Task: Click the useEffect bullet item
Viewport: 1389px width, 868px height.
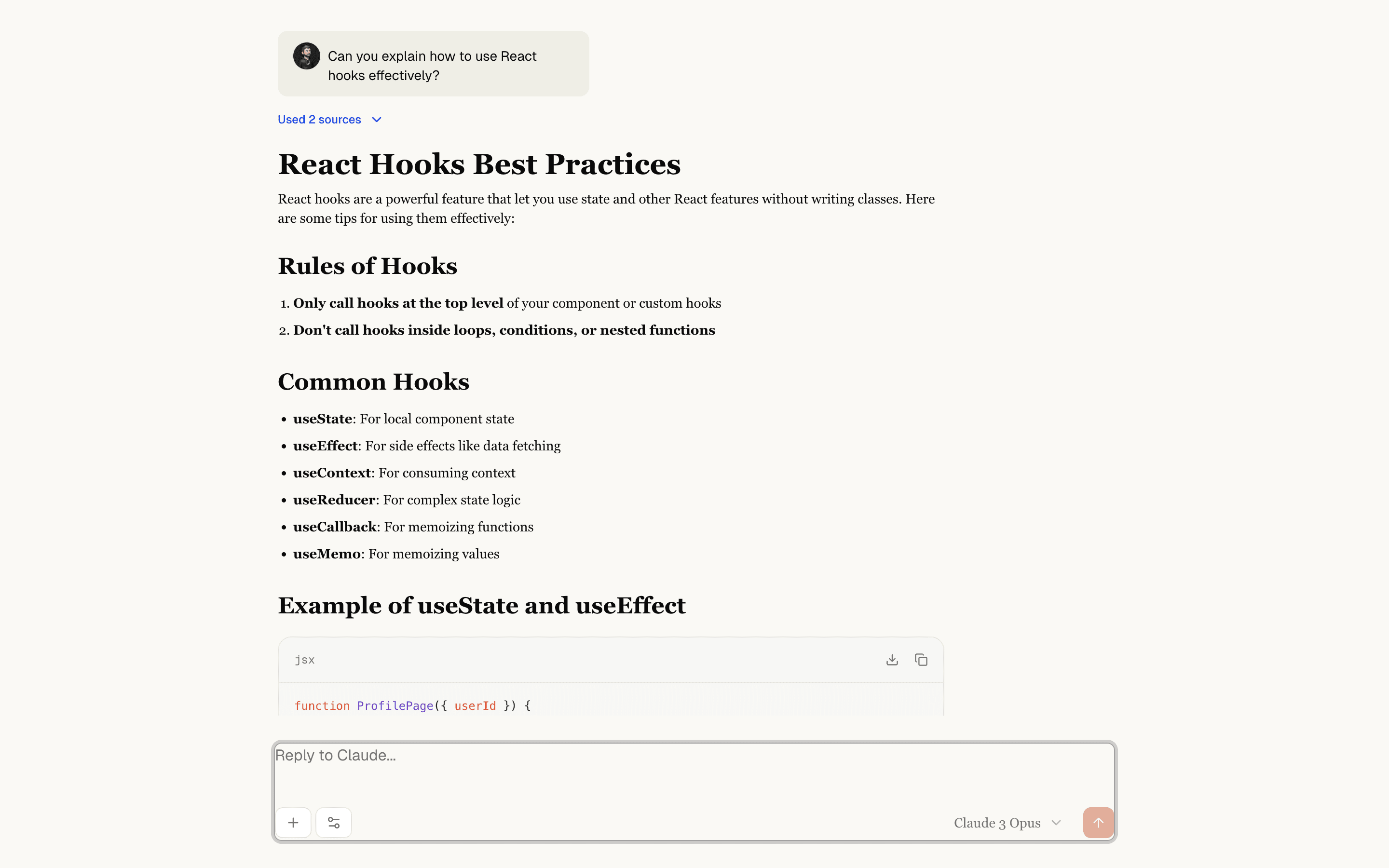Action: (426, 446)
